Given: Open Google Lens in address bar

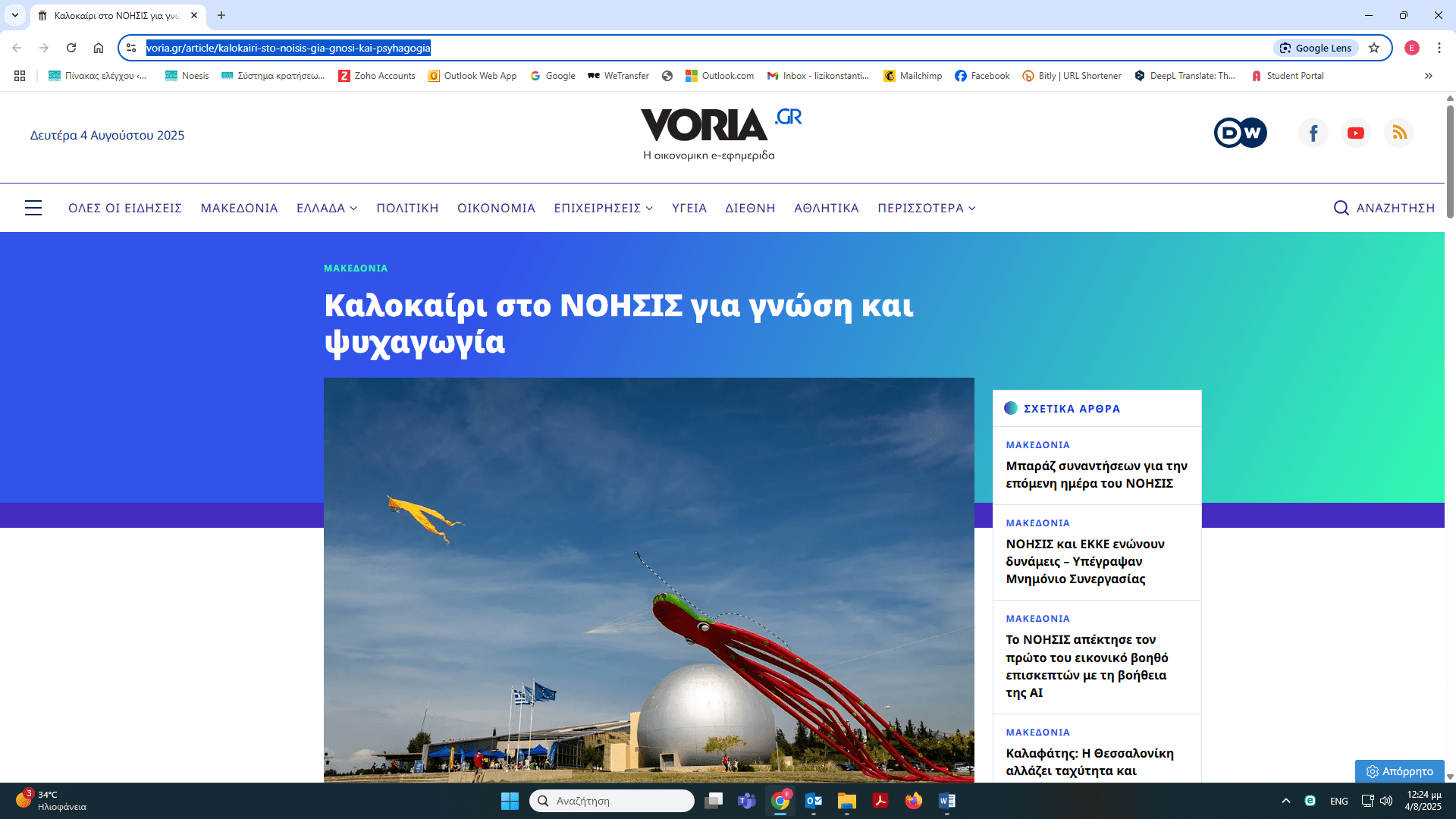Looking at the screenshot, I should [x=1316, y=48].
